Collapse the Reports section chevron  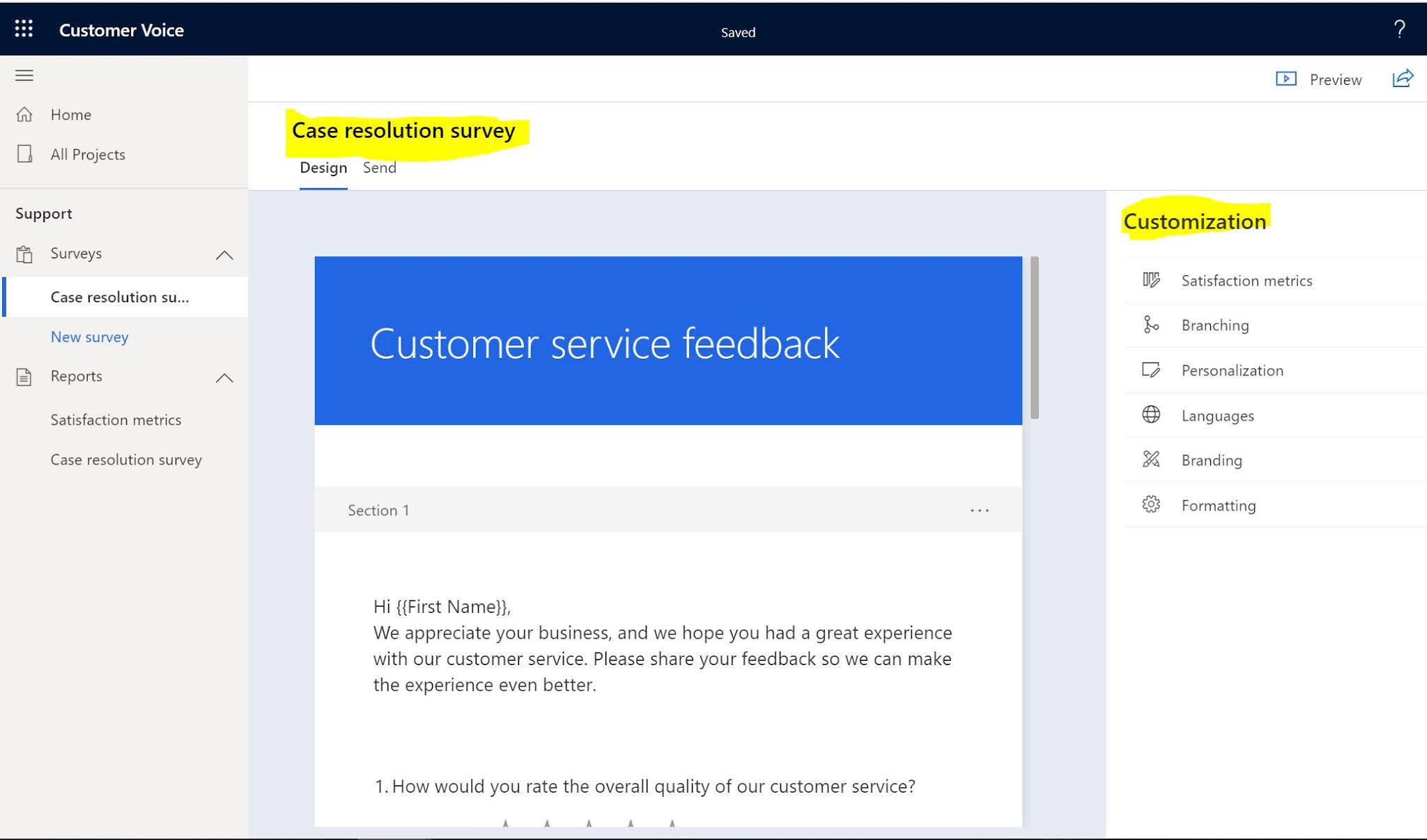click(x=224, y=378)
